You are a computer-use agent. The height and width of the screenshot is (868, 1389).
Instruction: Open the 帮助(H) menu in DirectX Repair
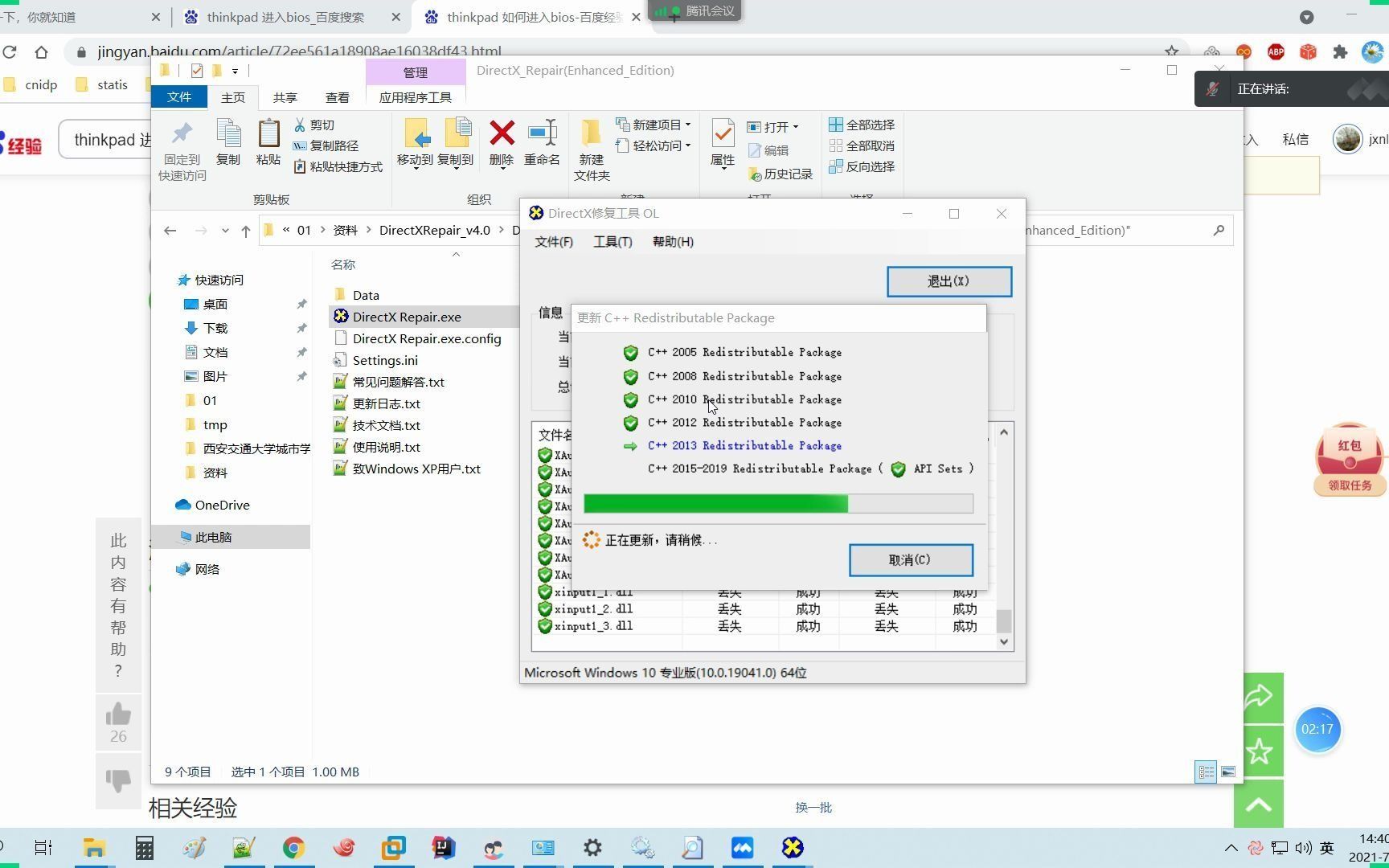673,242
